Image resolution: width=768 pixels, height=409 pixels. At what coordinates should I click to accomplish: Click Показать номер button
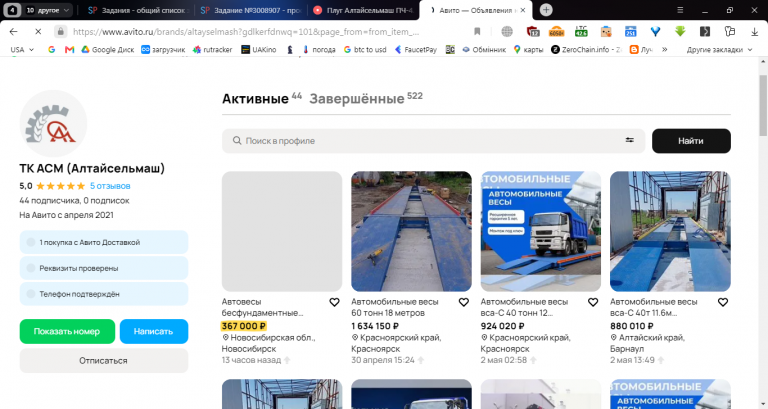click(x=67, y=332)
